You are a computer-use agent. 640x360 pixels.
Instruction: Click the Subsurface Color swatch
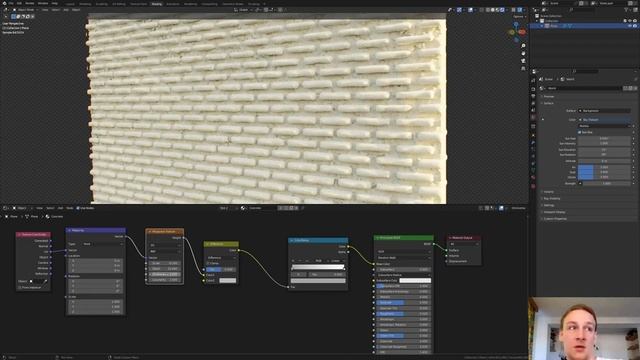[415, 280]
